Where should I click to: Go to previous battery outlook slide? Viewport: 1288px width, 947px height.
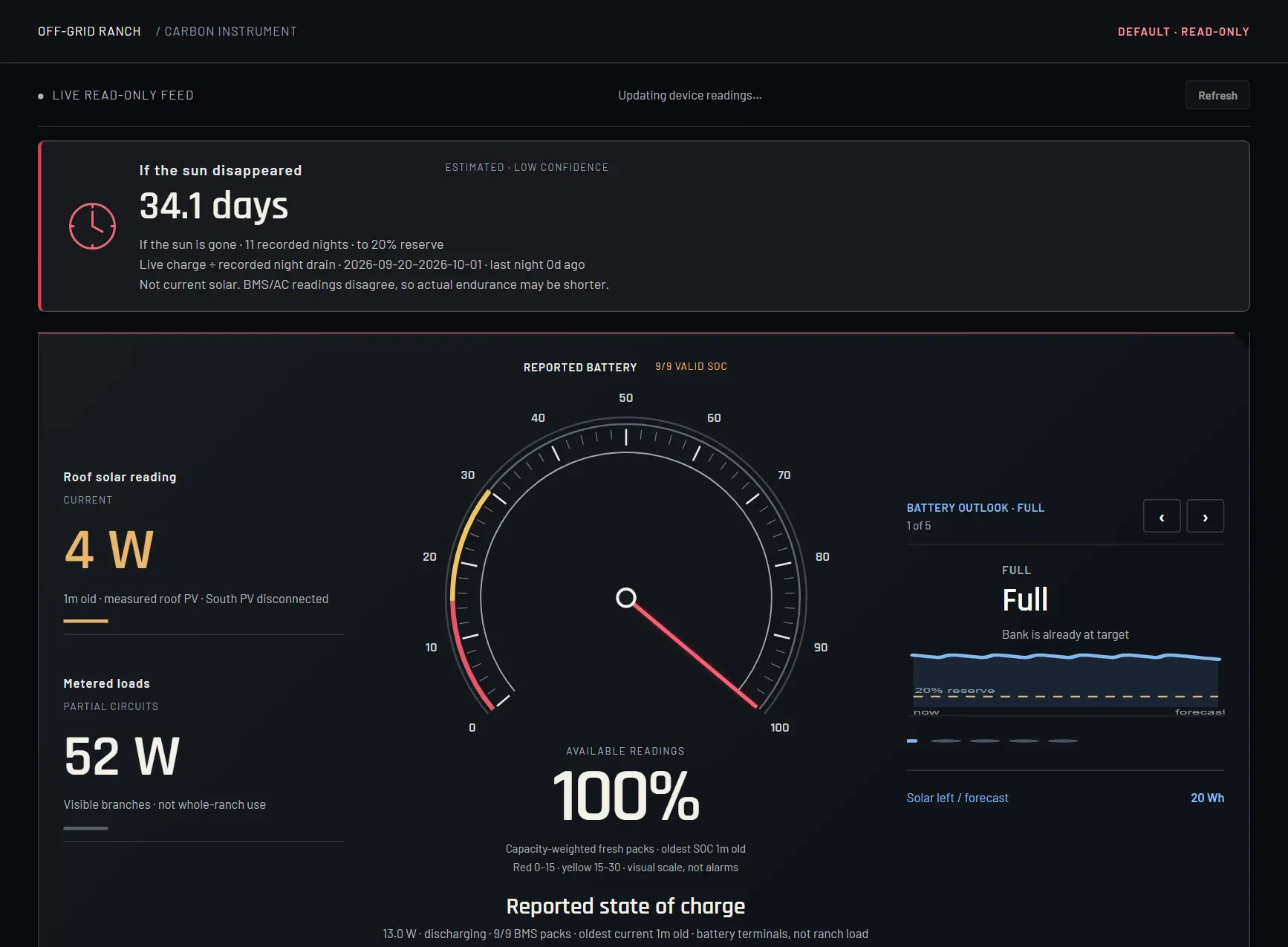[1162, 516]
